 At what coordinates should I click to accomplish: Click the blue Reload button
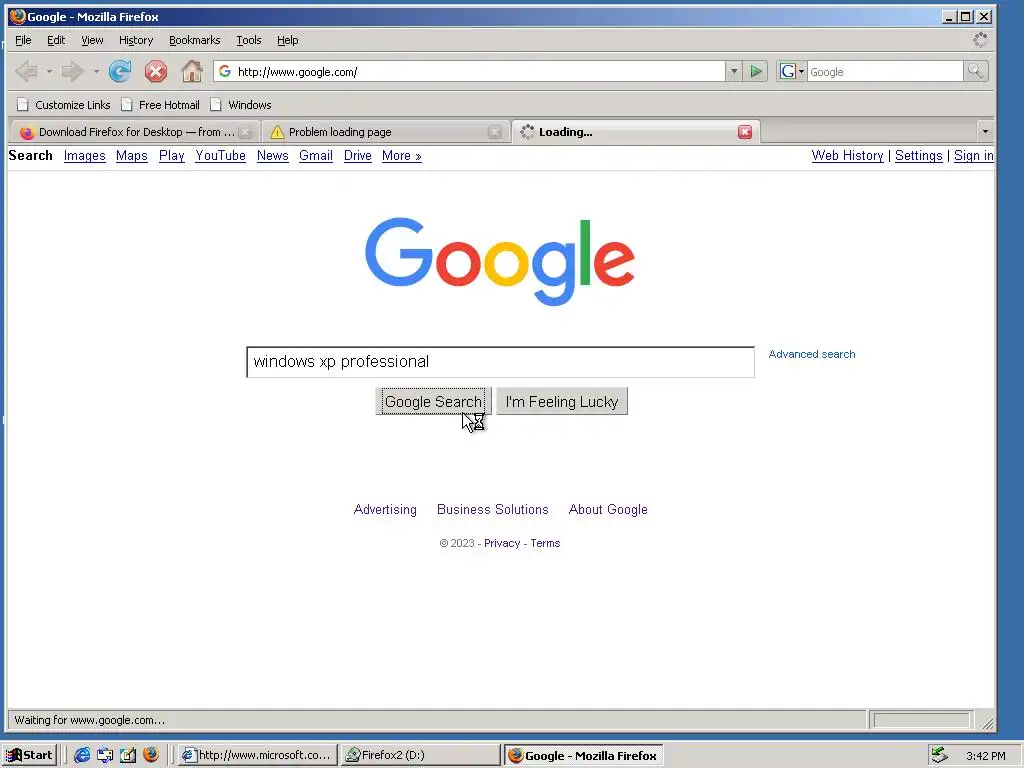[x=120, y=71]
